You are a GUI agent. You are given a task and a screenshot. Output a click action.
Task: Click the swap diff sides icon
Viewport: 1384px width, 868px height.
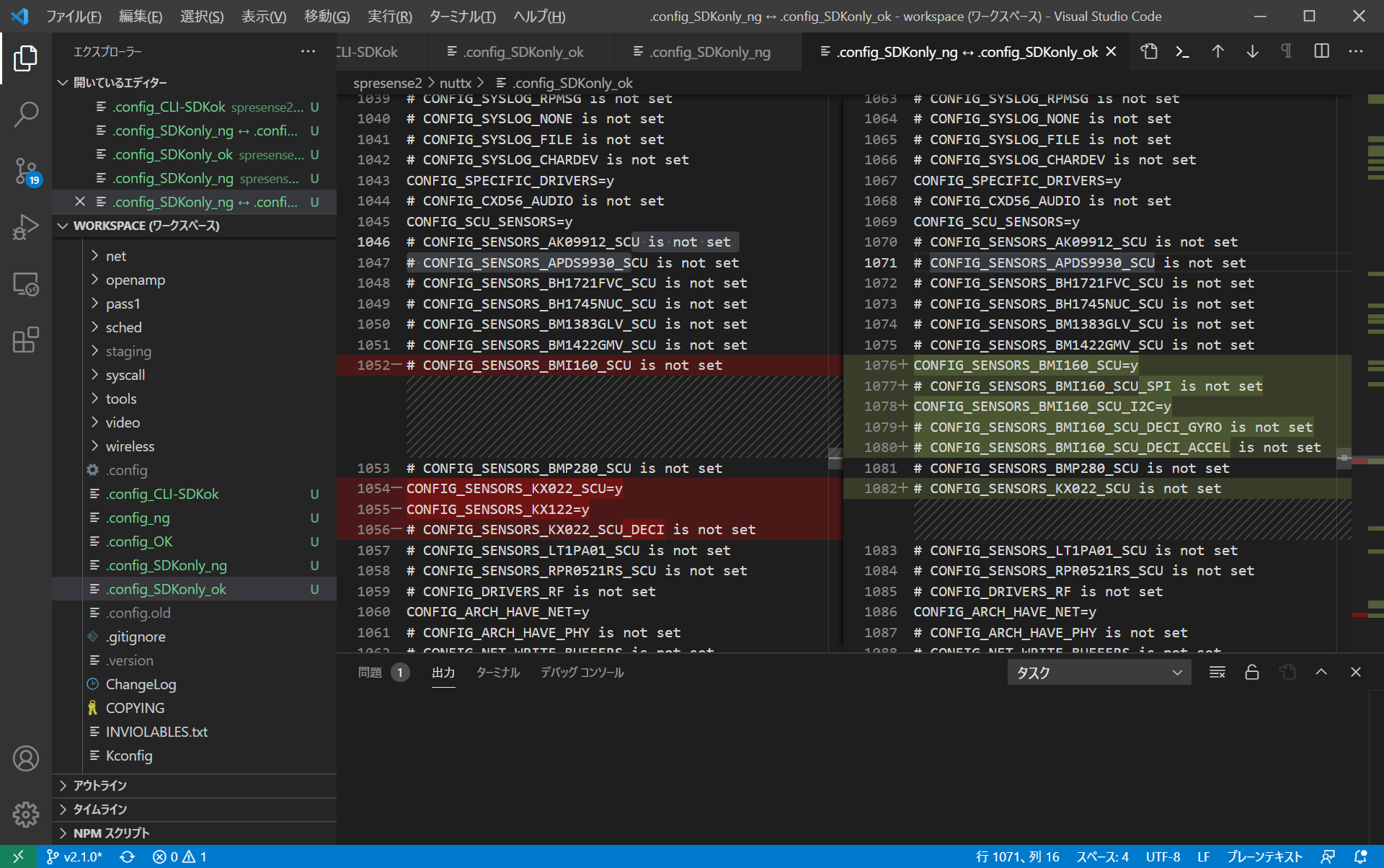[x=1149, y=52]
